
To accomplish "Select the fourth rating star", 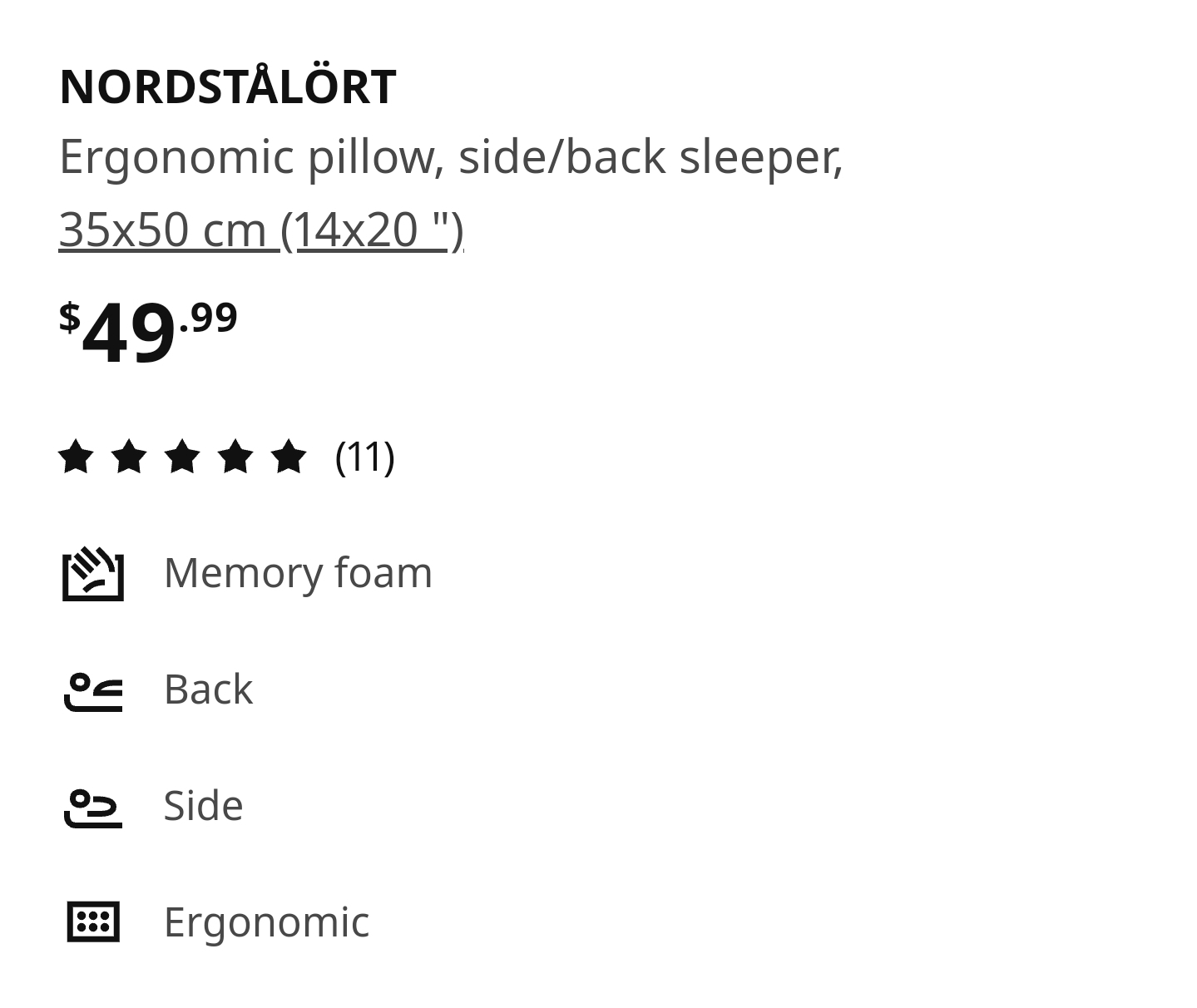I will pos(235,457).
